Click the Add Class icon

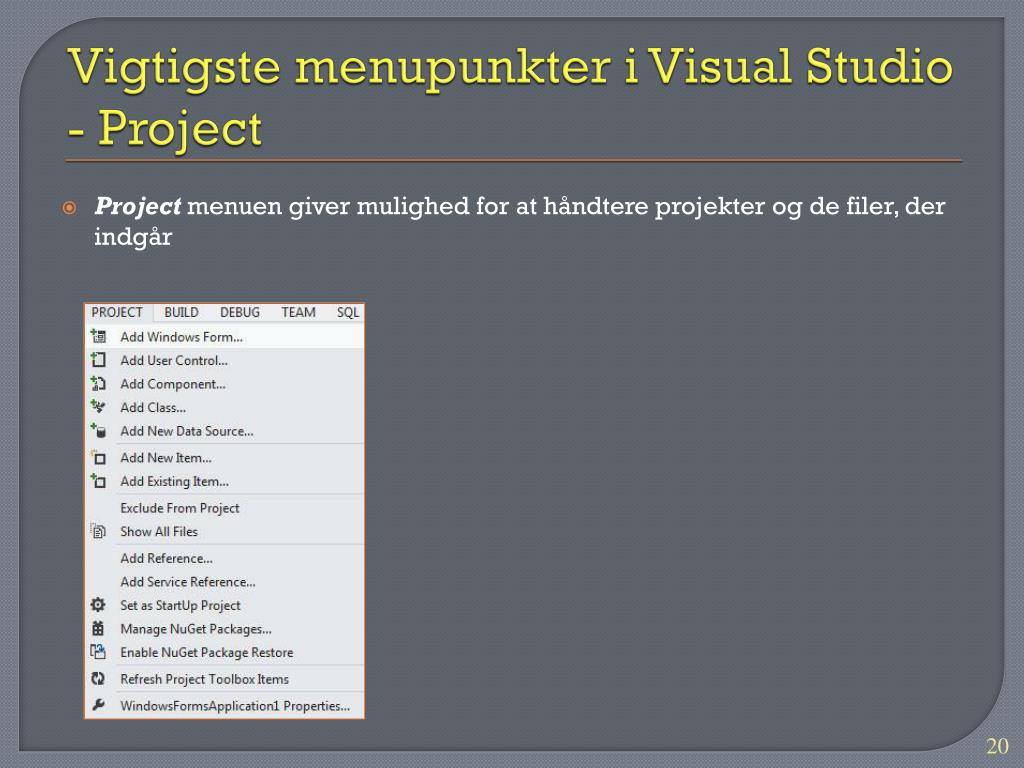tap(98, 407)
